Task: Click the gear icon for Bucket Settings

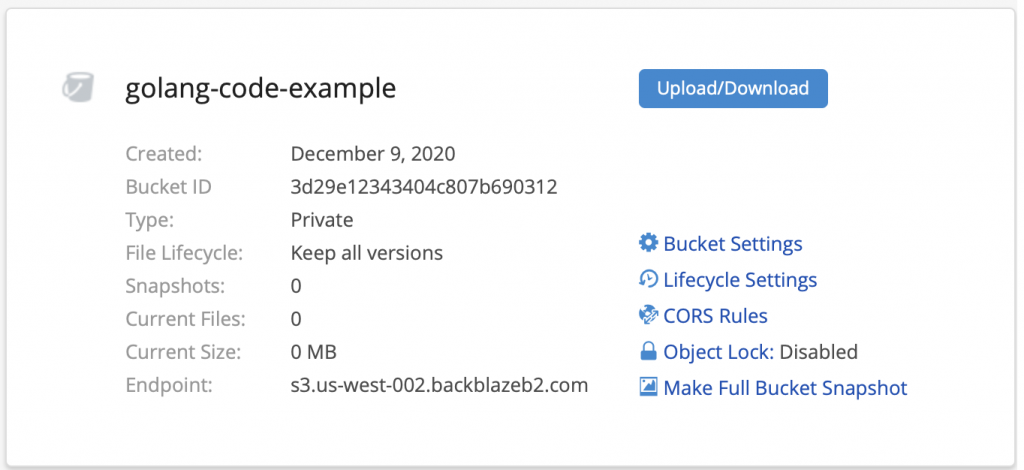Action: pos(648,243)
